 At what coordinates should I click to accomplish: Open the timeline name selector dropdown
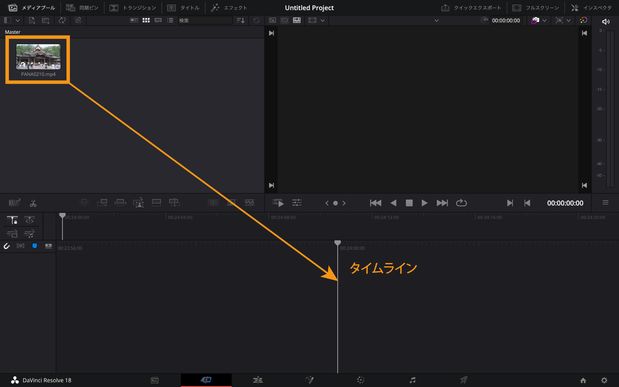[x=436, y=20]
